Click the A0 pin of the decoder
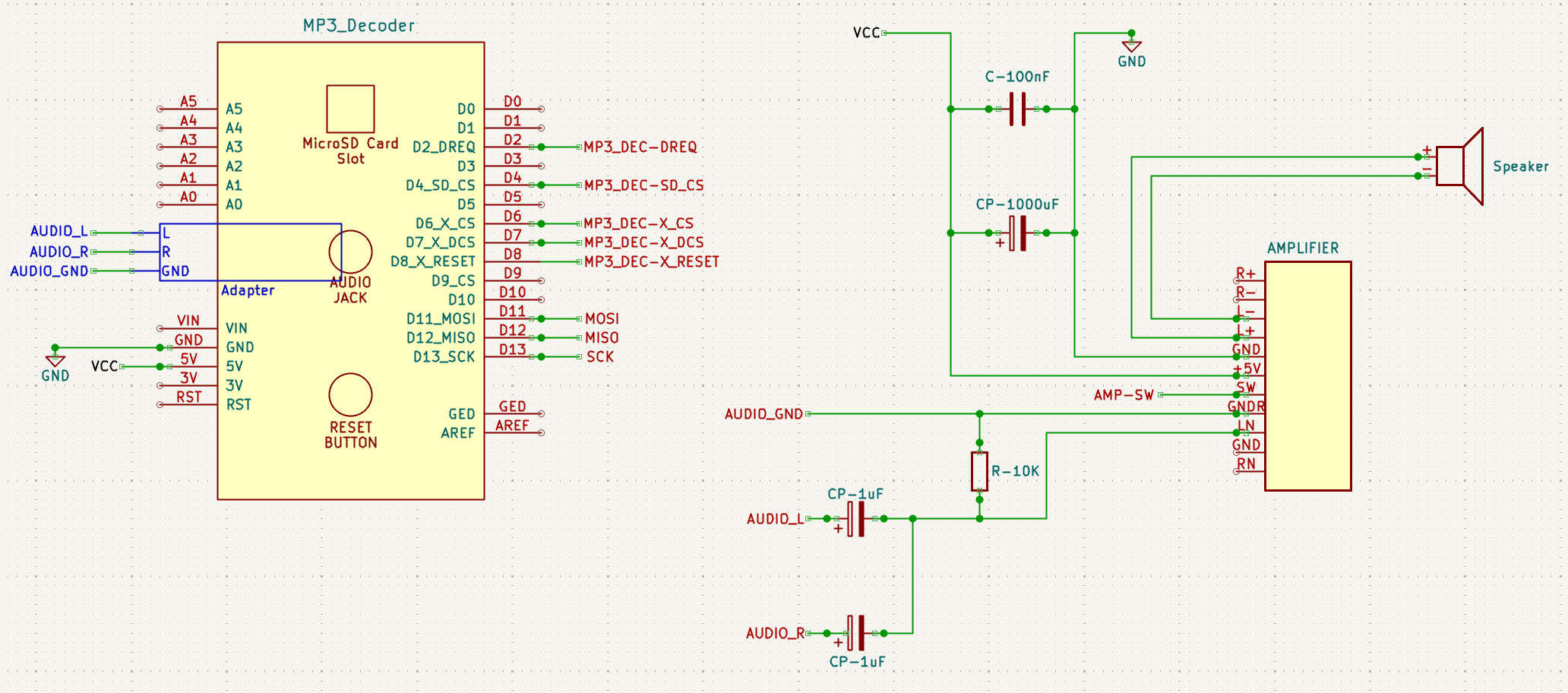 click(x=188, y=203)
